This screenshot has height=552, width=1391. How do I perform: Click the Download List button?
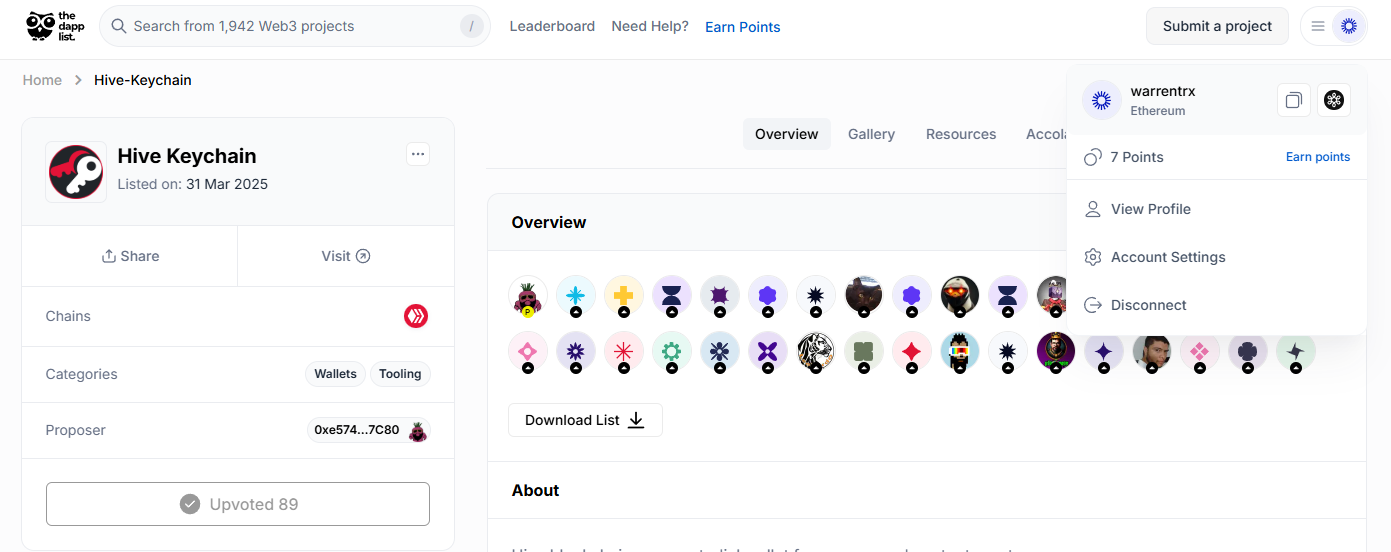point(585,420)
